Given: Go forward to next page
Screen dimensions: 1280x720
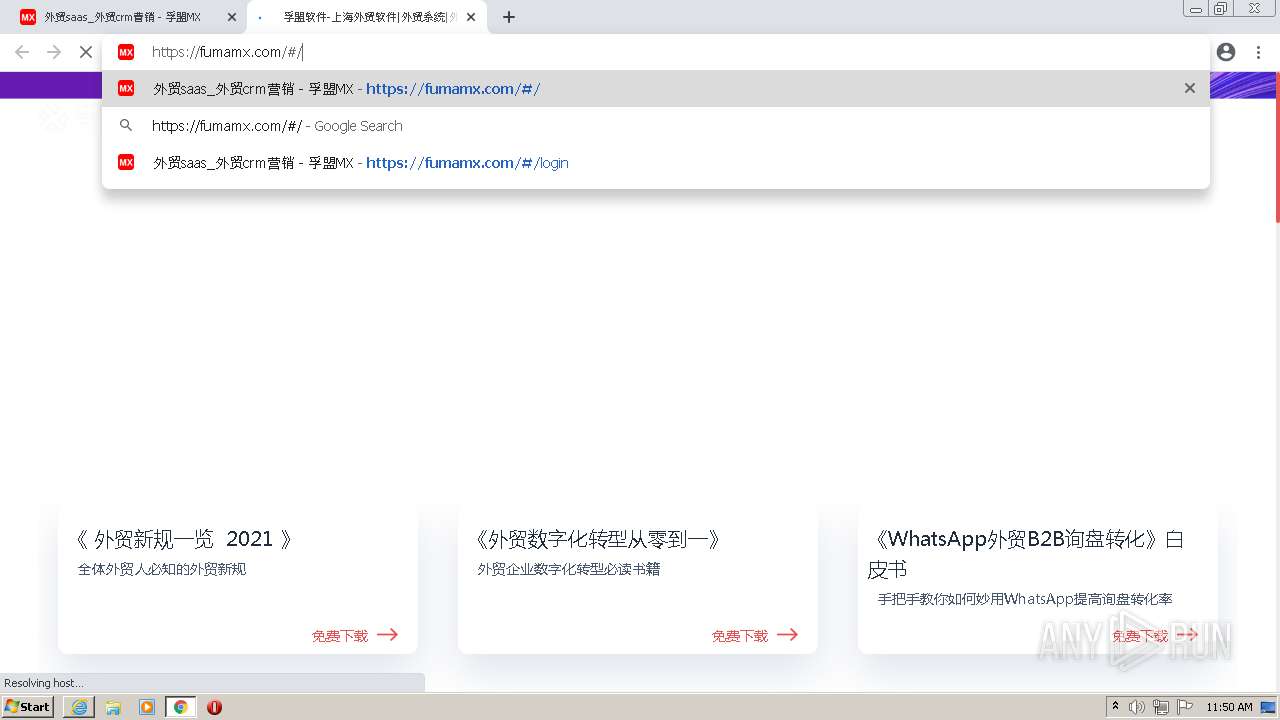Looking at the screenshot, I should [x=54, y=52].
